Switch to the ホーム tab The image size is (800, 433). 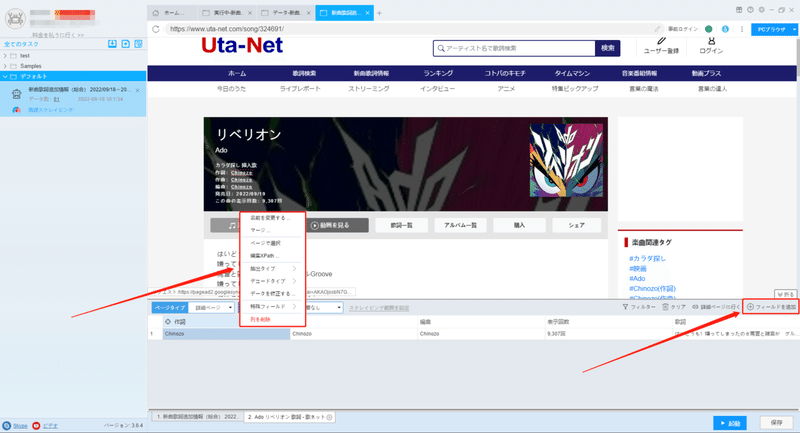tap(171, 13)
